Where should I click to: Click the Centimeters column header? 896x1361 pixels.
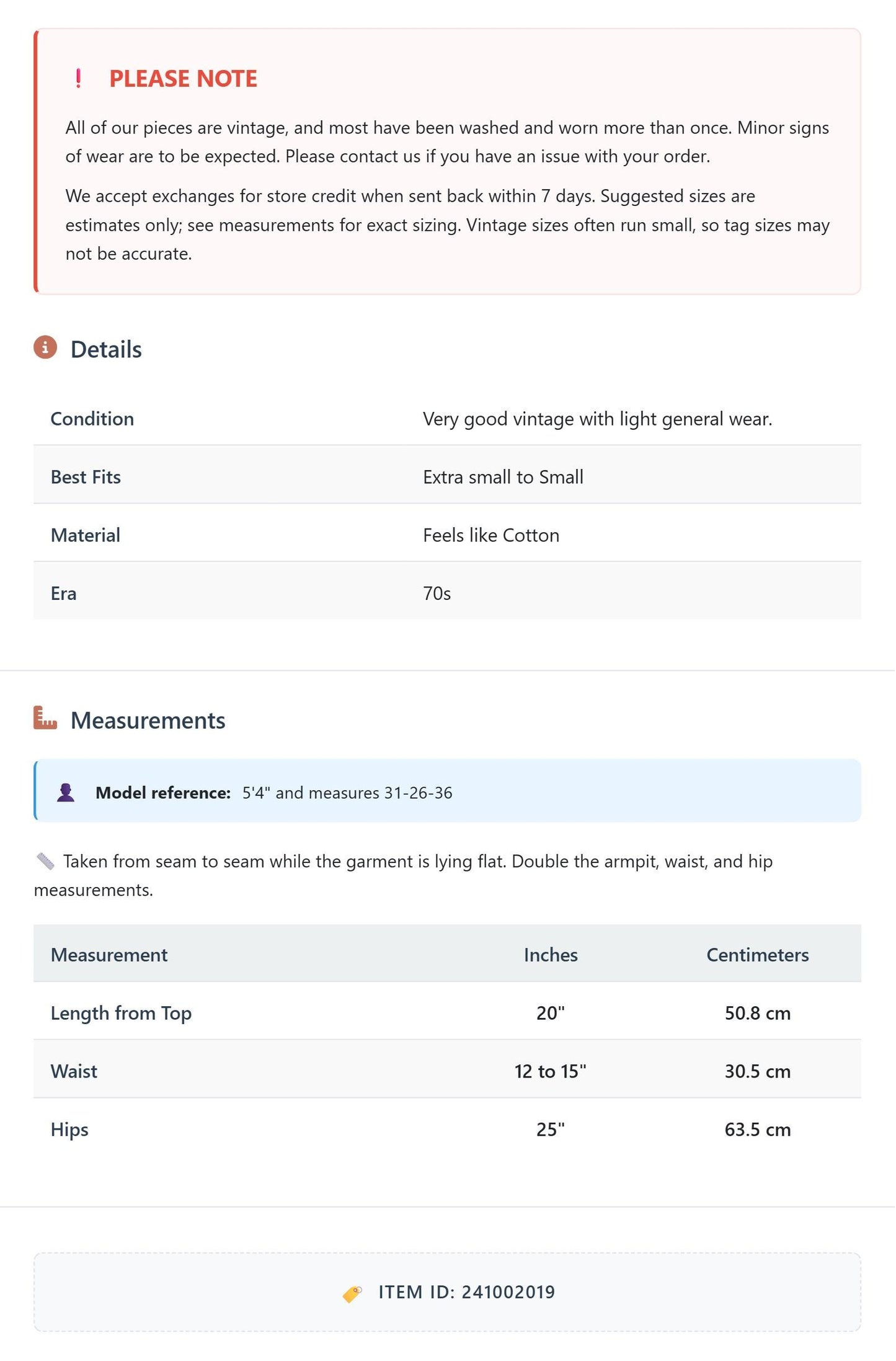click(x=758, y=955)
